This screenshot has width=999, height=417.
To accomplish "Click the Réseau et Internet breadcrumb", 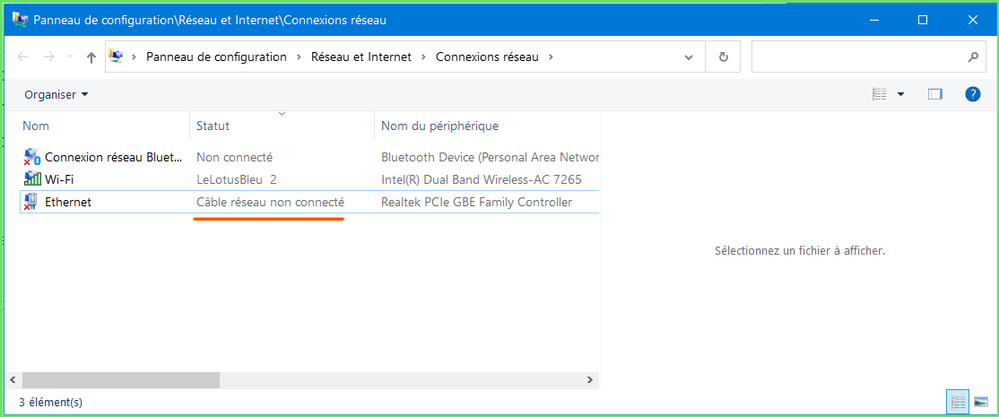I will (x=361, y=57).
